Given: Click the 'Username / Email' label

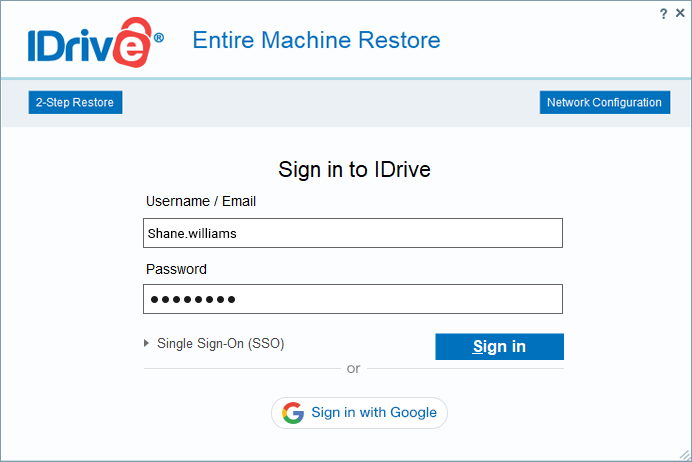Looking at the screenshot, I should pyautogui.click(x=201, y=201).
